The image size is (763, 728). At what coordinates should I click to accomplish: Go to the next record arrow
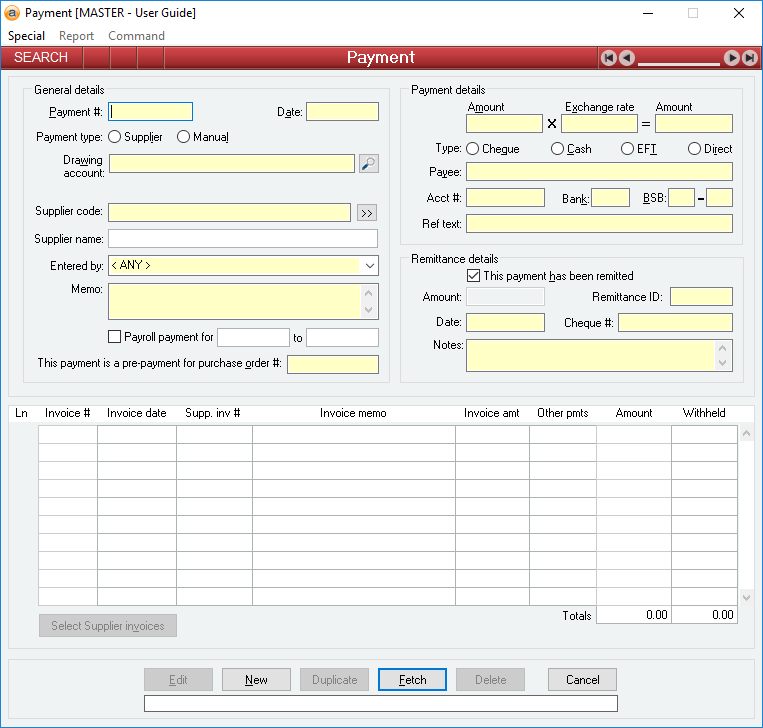click(732, 58)
